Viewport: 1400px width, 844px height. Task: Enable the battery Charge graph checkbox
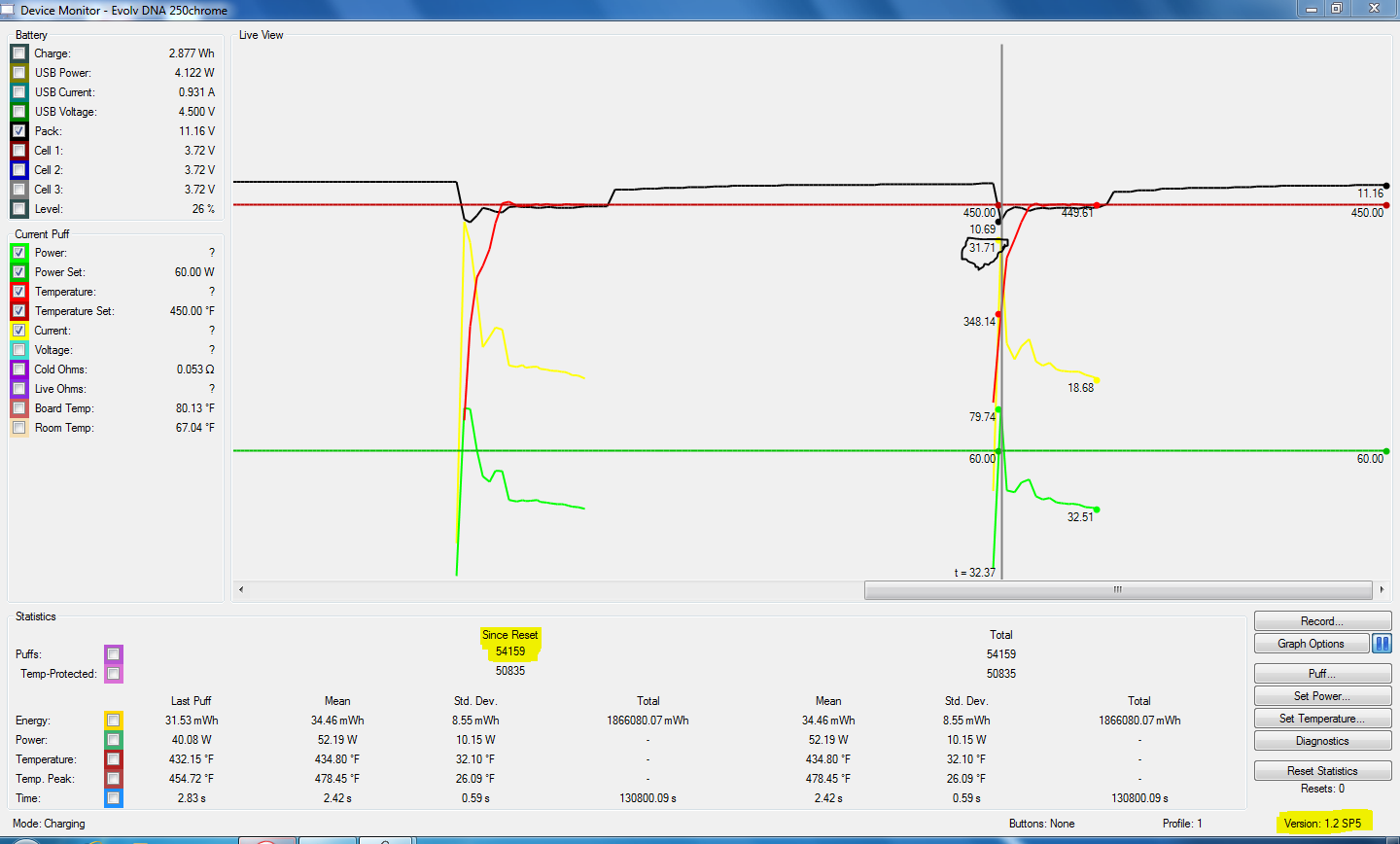coord(18,53)
